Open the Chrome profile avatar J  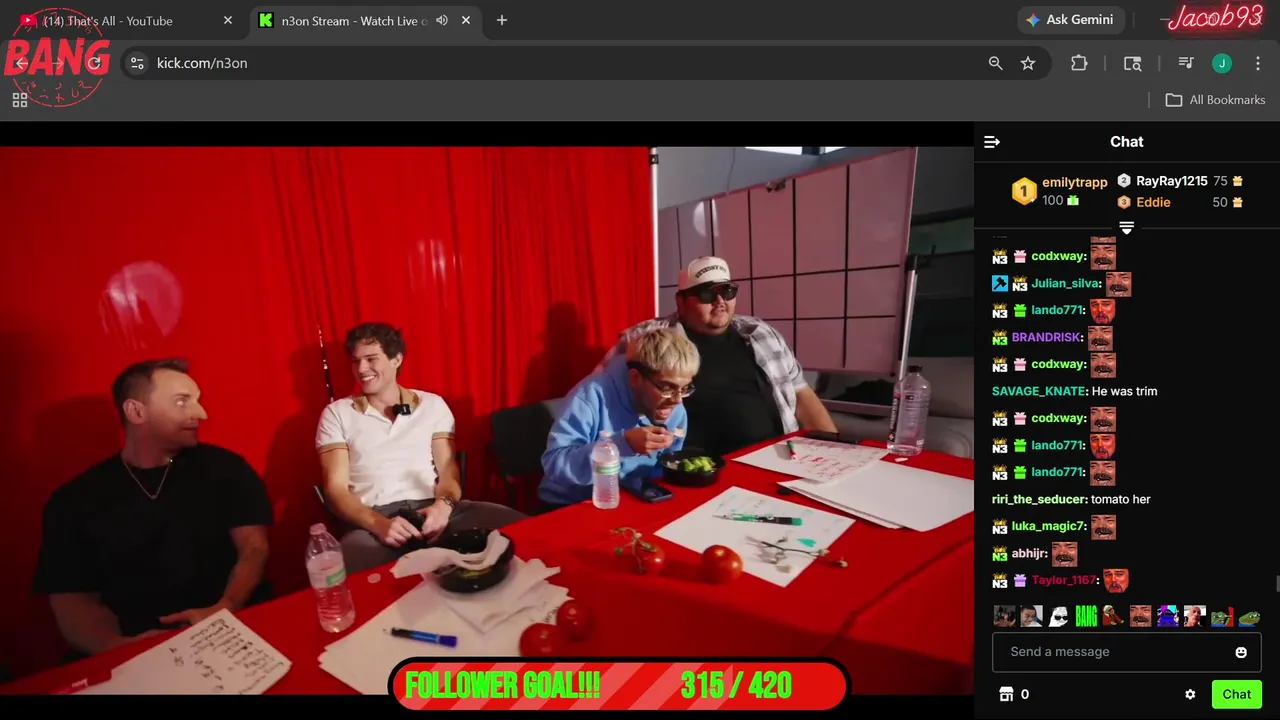tap(1222, 63)
